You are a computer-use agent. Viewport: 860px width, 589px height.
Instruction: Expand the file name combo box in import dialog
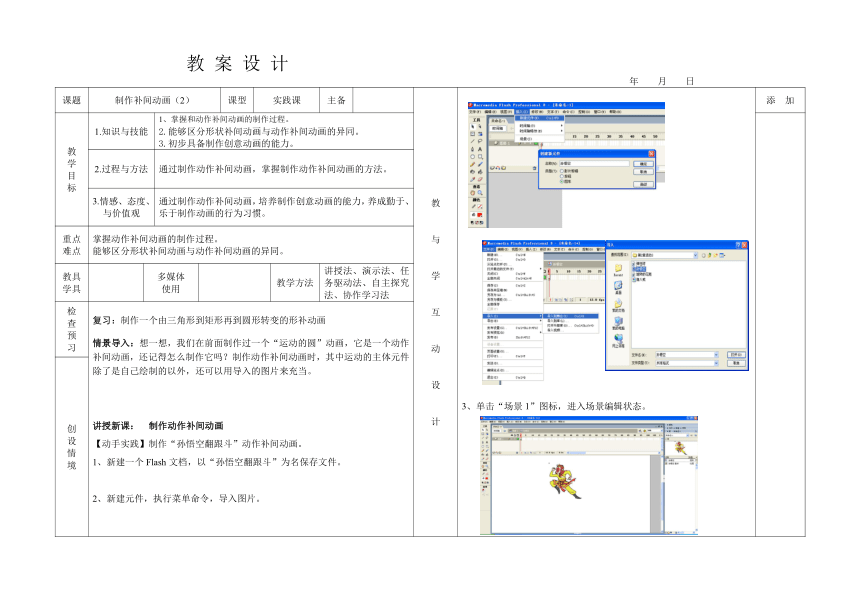(716, 355)
